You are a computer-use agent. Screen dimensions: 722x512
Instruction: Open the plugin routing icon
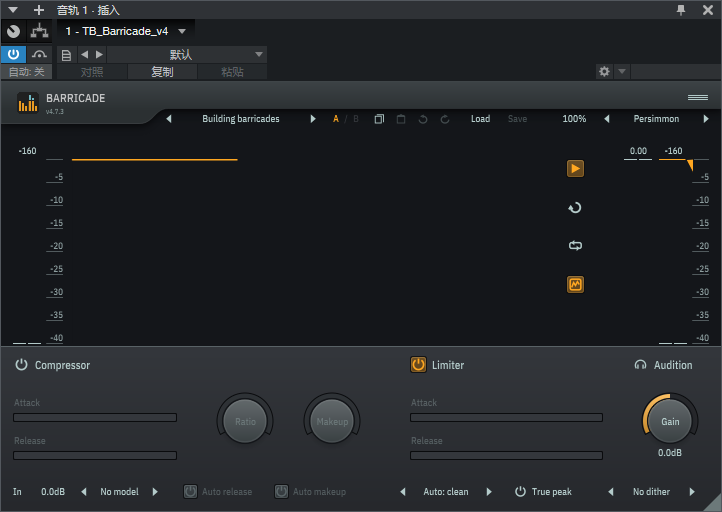point(40,31)
